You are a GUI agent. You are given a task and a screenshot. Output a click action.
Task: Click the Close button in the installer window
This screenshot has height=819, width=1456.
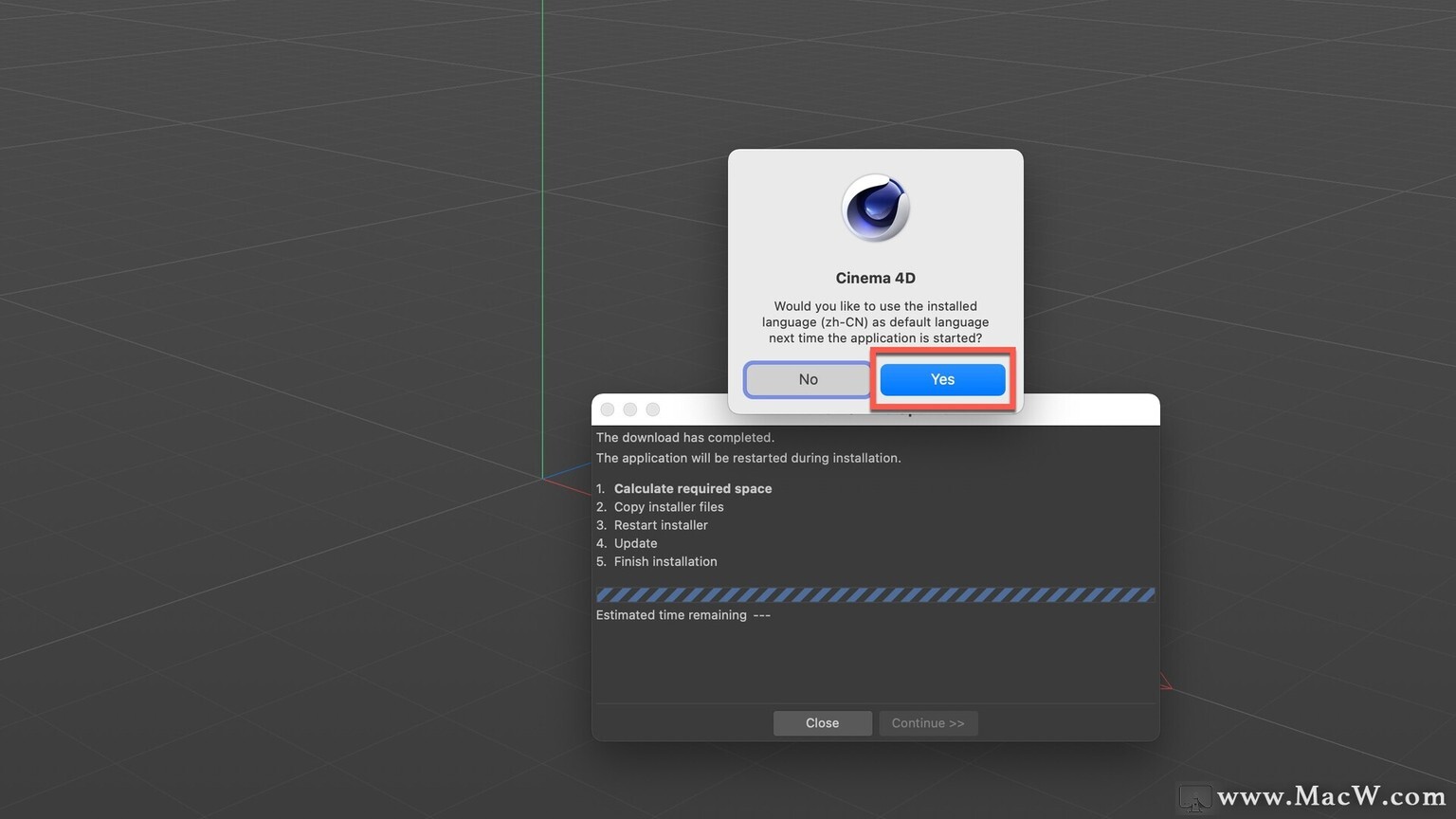pos(822,723)
